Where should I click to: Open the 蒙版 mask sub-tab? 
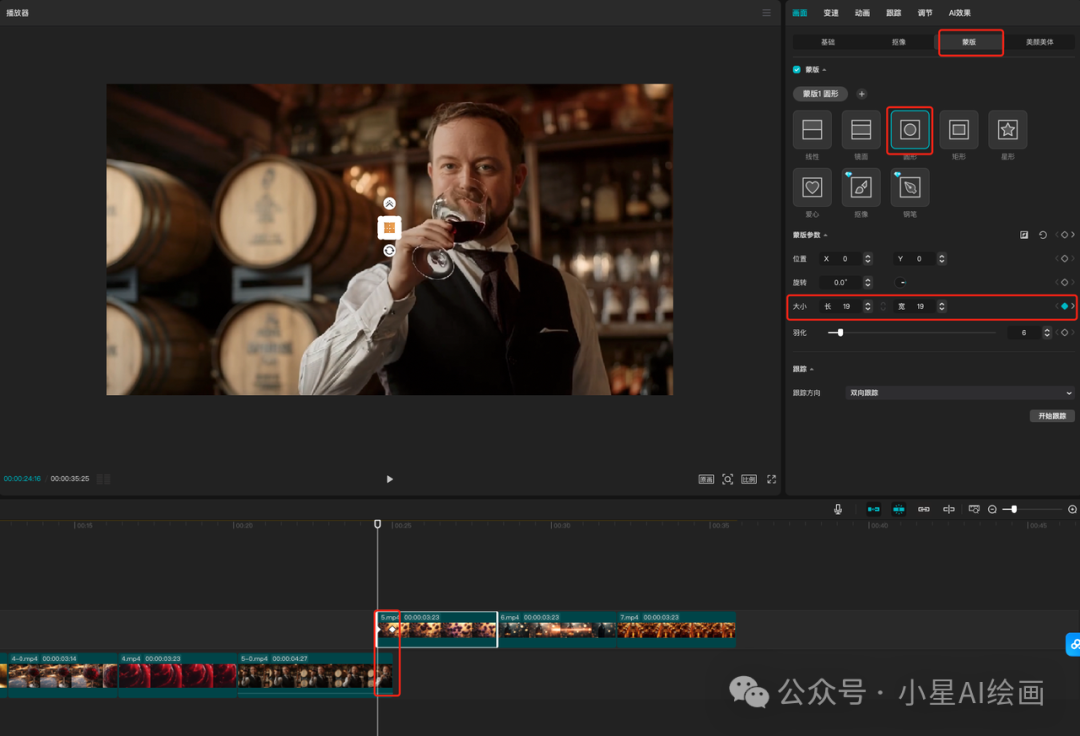(x=969, y=42)
